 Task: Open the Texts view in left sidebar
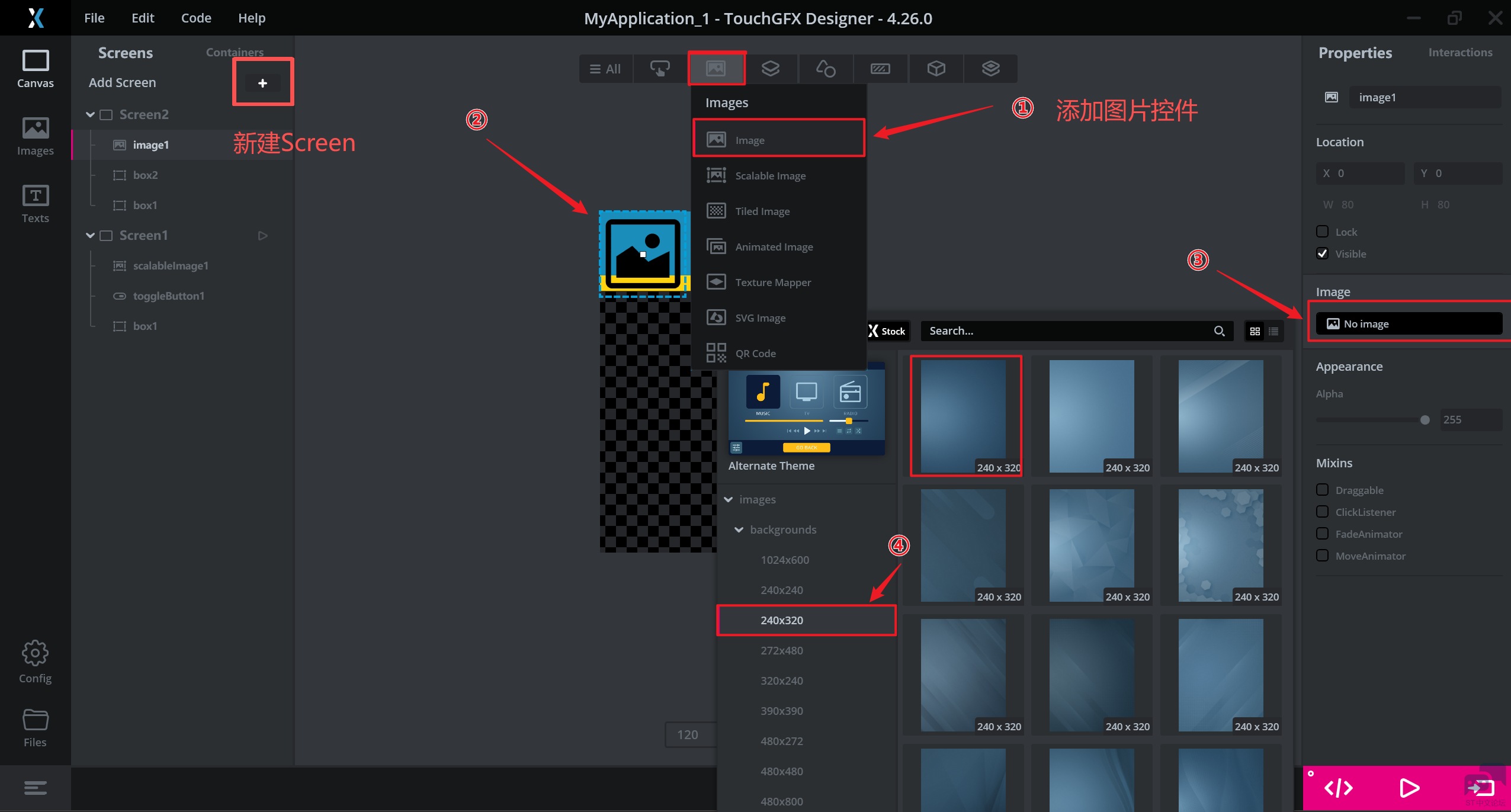[x=36, y=203]
